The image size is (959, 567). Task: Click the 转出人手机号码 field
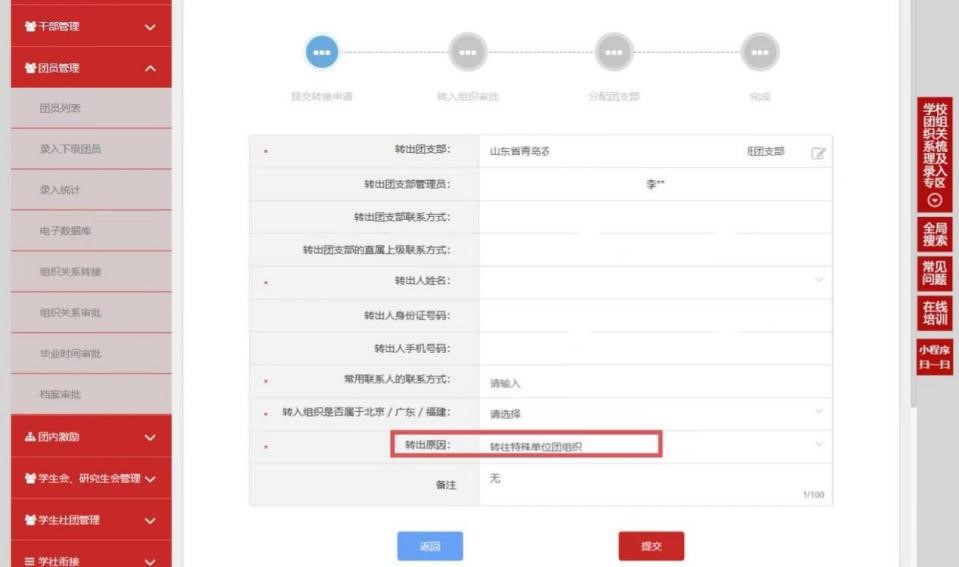pyautogui.click(x=655, y=349)
